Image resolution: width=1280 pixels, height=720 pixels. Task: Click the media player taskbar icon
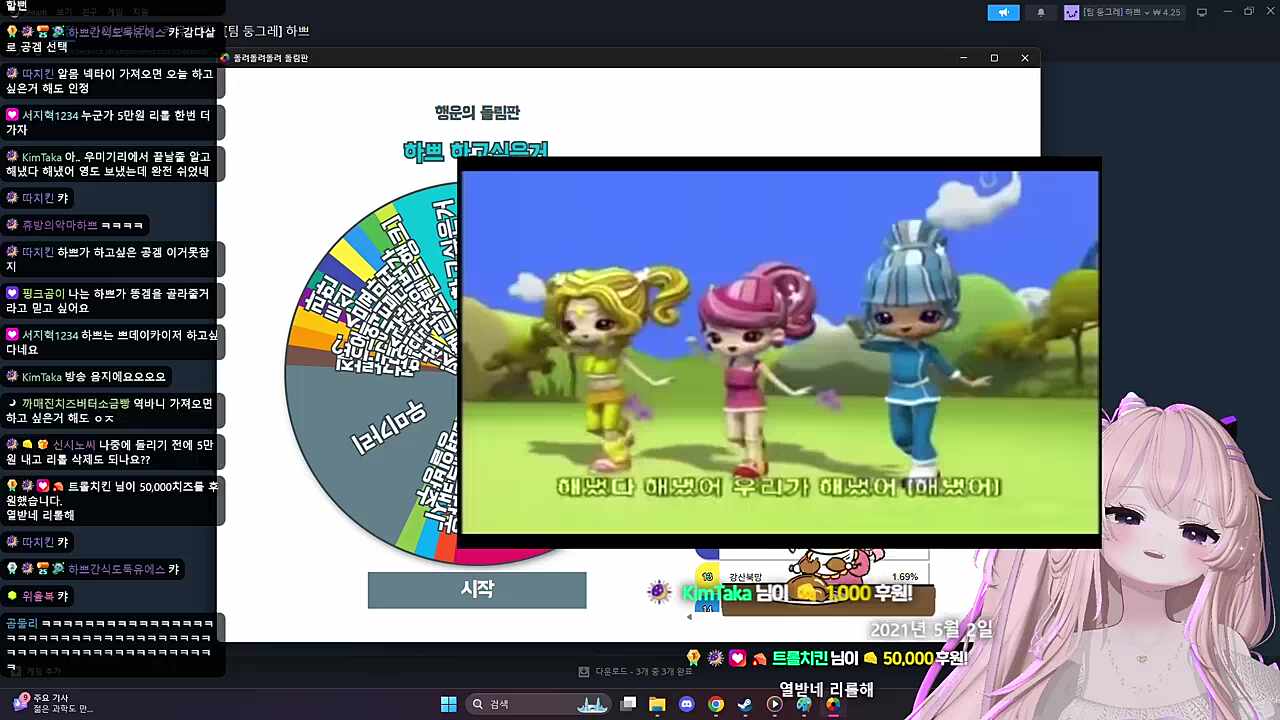click(x=774, y=704)
